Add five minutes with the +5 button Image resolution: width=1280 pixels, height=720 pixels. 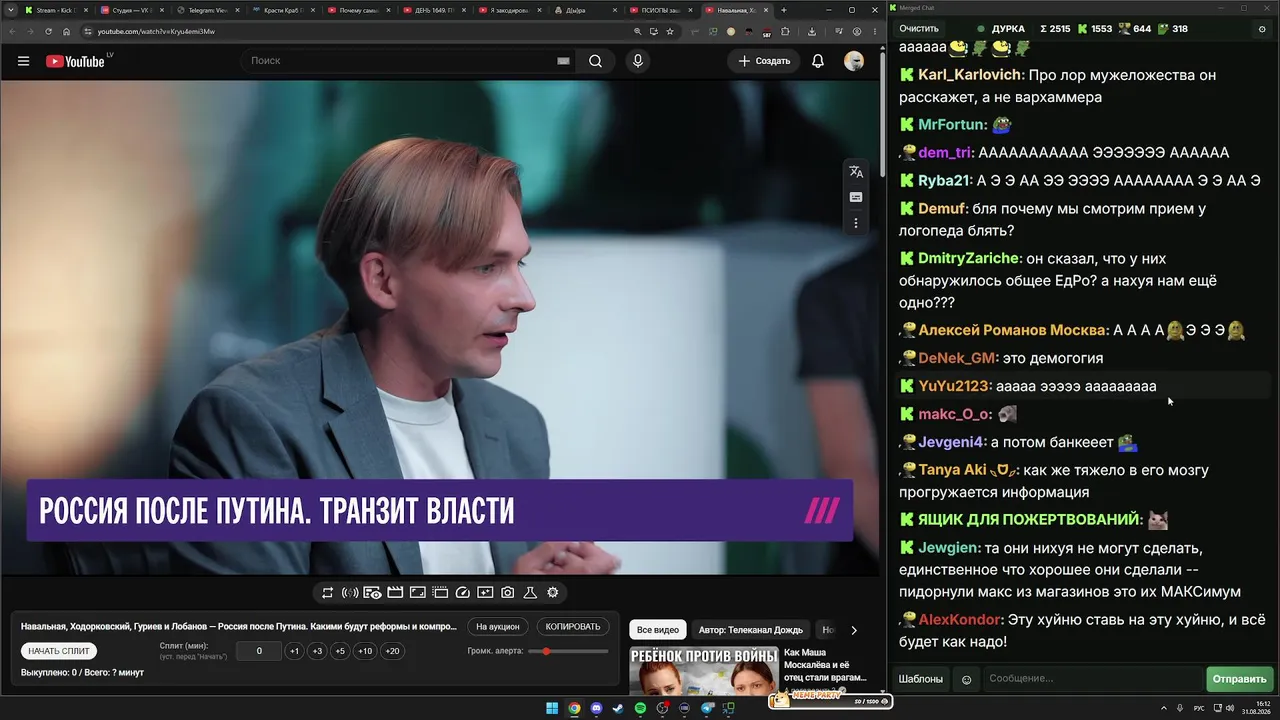coord(340,651)
